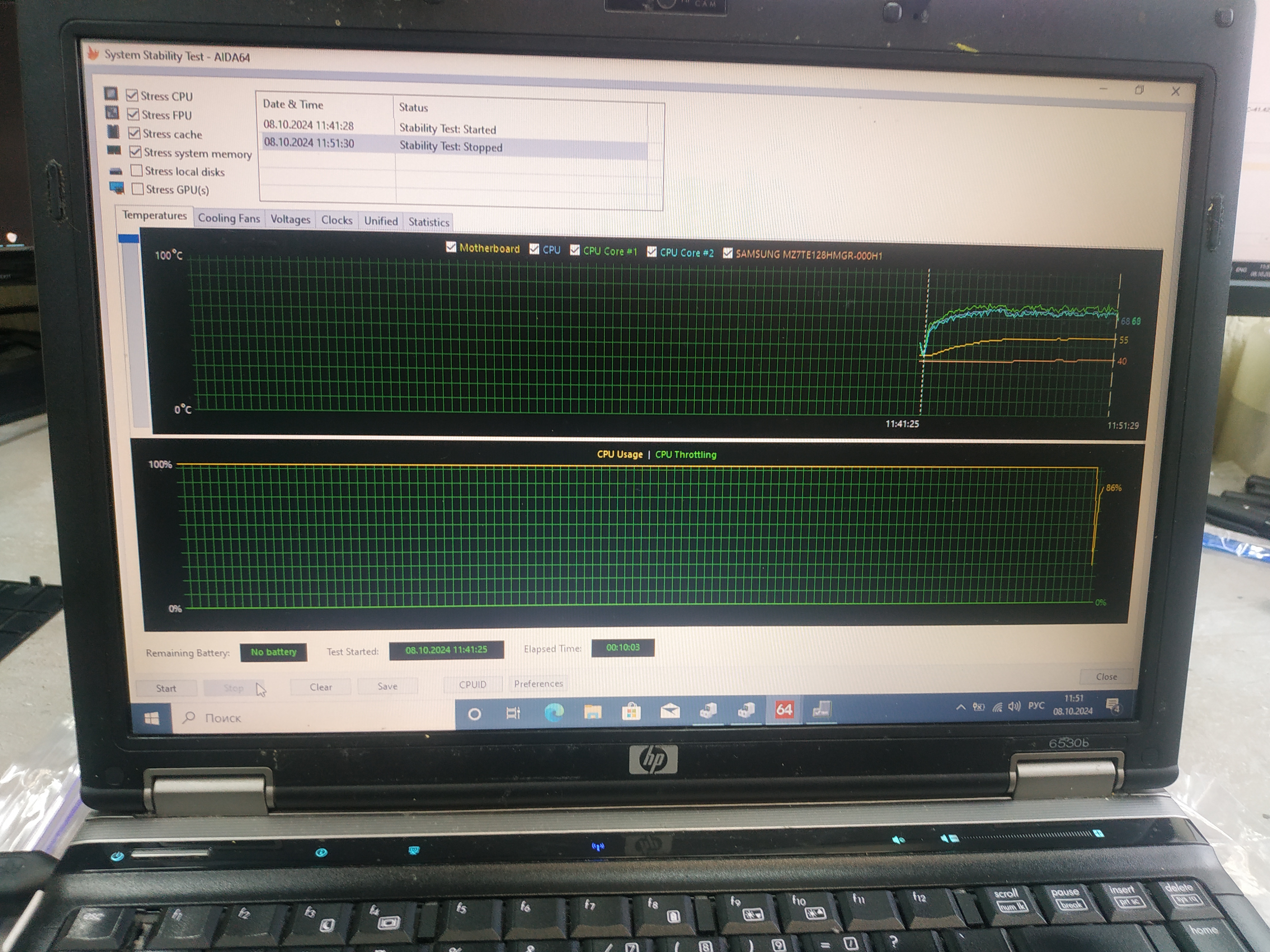1270x952 pixels.
Task: Uncheck Stress FPU checkbox
Action: [133, 114]
